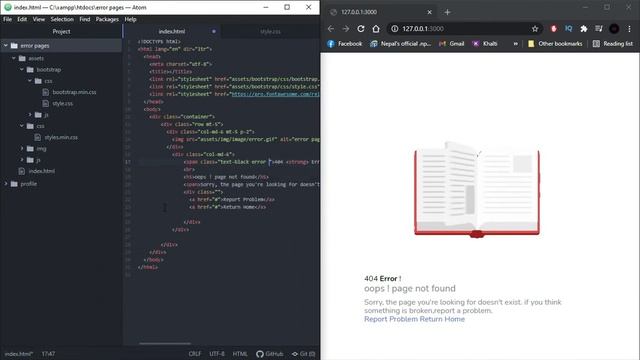Open the Selection menu in Atom
The width and height of the screenshot is (640, 360).
[62, 19]
